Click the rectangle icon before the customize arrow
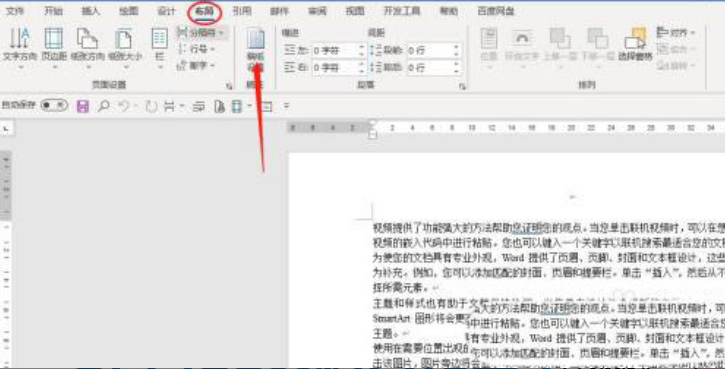The image size is (725, 369). (267, 106)
